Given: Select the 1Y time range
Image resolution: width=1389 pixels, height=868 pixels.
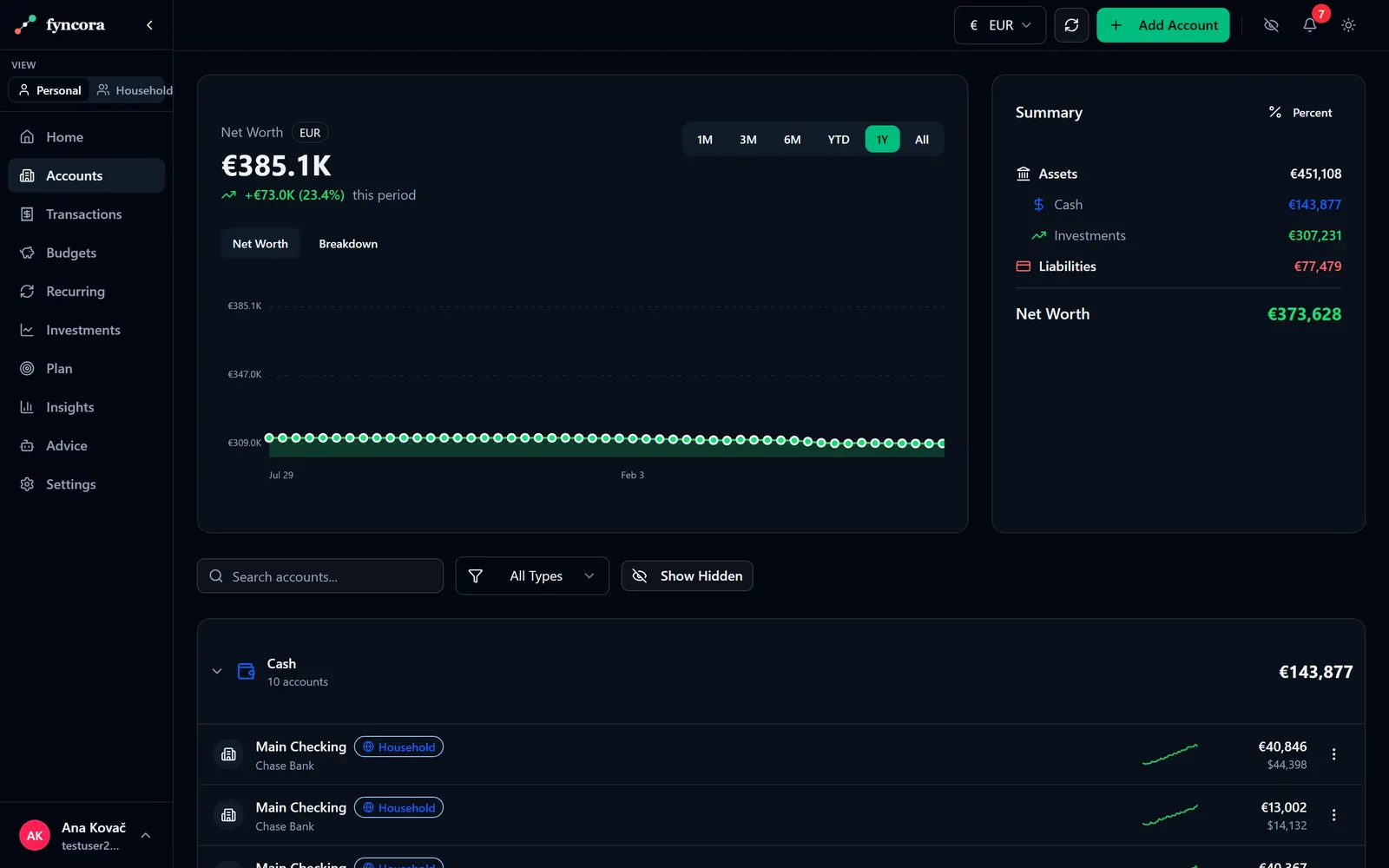Looking at the screenshot, I should coord(882,140).
